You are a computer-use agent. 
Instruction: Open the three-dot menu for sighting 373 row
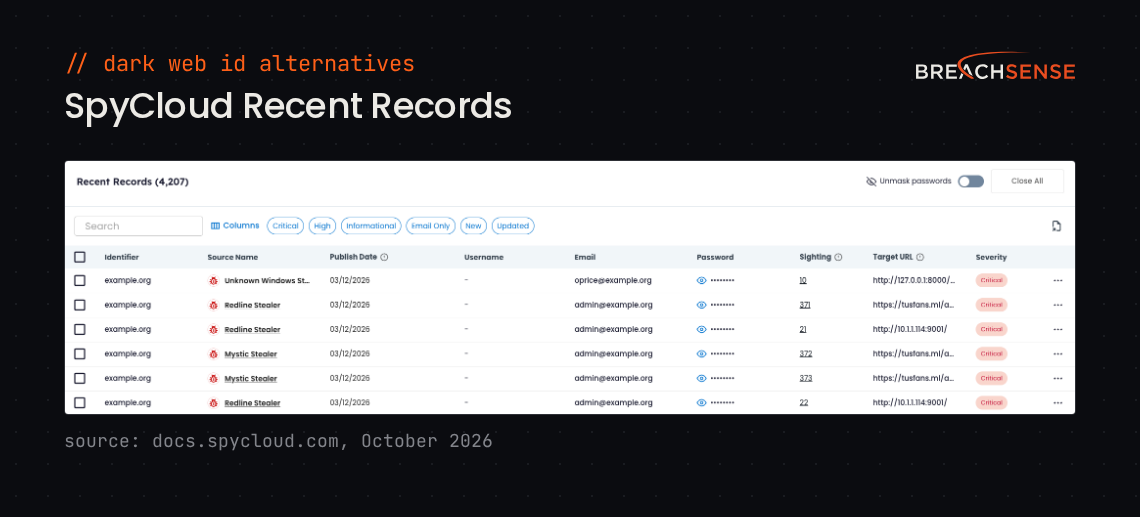[x=1058, y=378]
